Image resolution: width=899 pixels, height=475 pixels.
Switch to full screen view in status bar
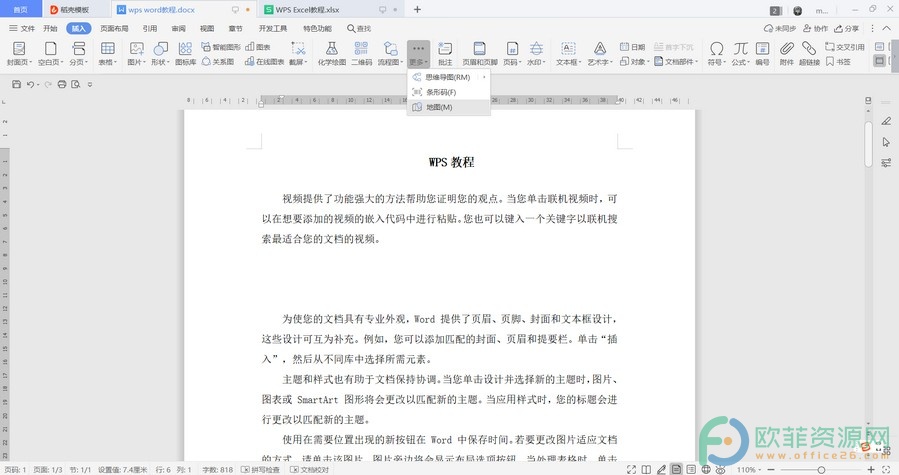631,469
